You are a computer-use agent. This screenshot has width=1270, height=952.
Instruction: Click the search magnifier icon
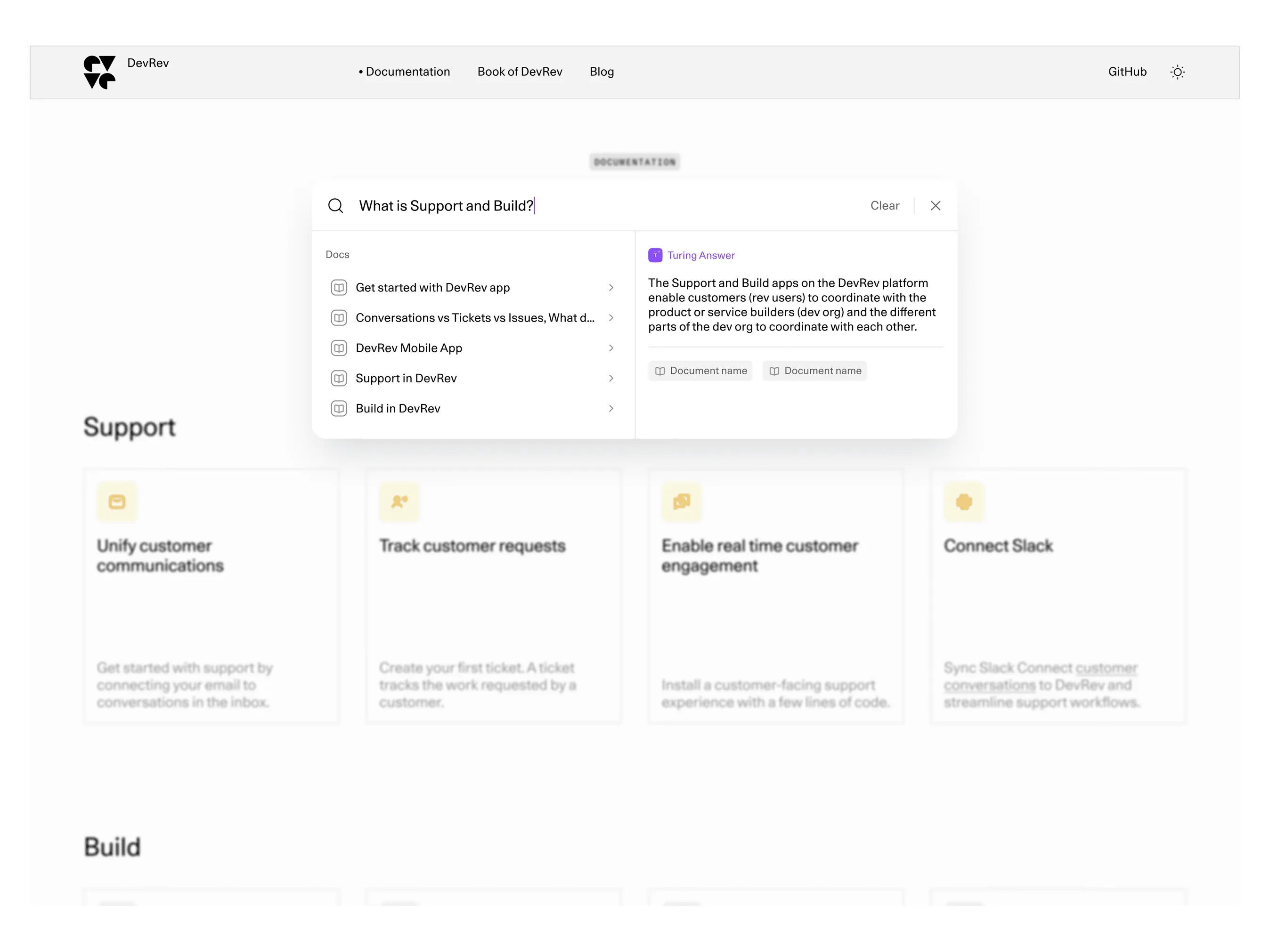(x=336, y=205)
